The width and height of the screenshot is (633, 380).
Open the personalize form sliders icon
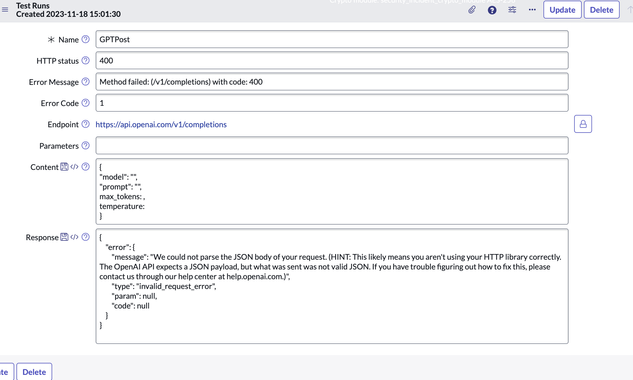[512, 10]
